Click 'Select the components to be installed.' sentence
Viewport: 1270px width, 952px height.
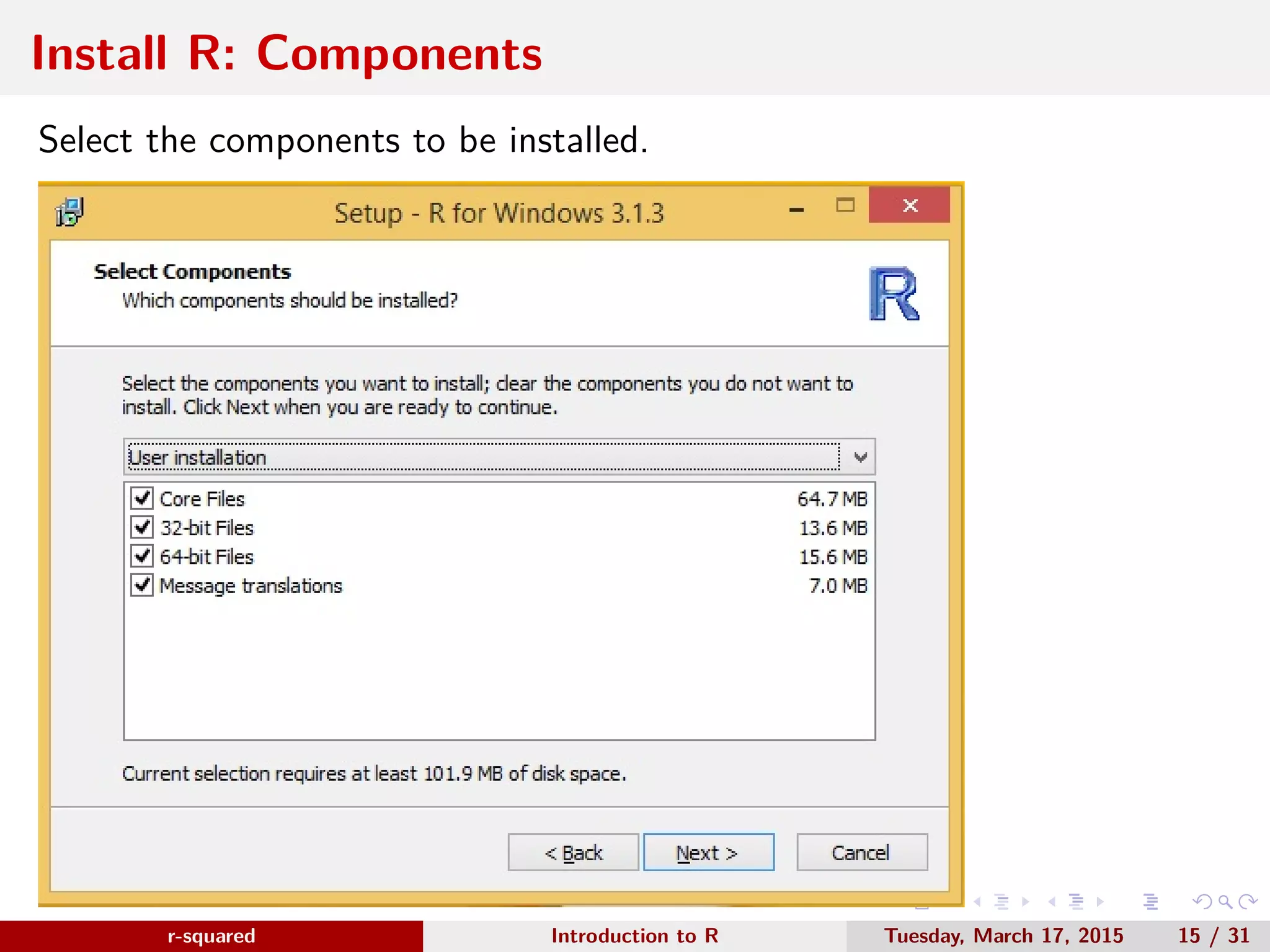(344, 140)
